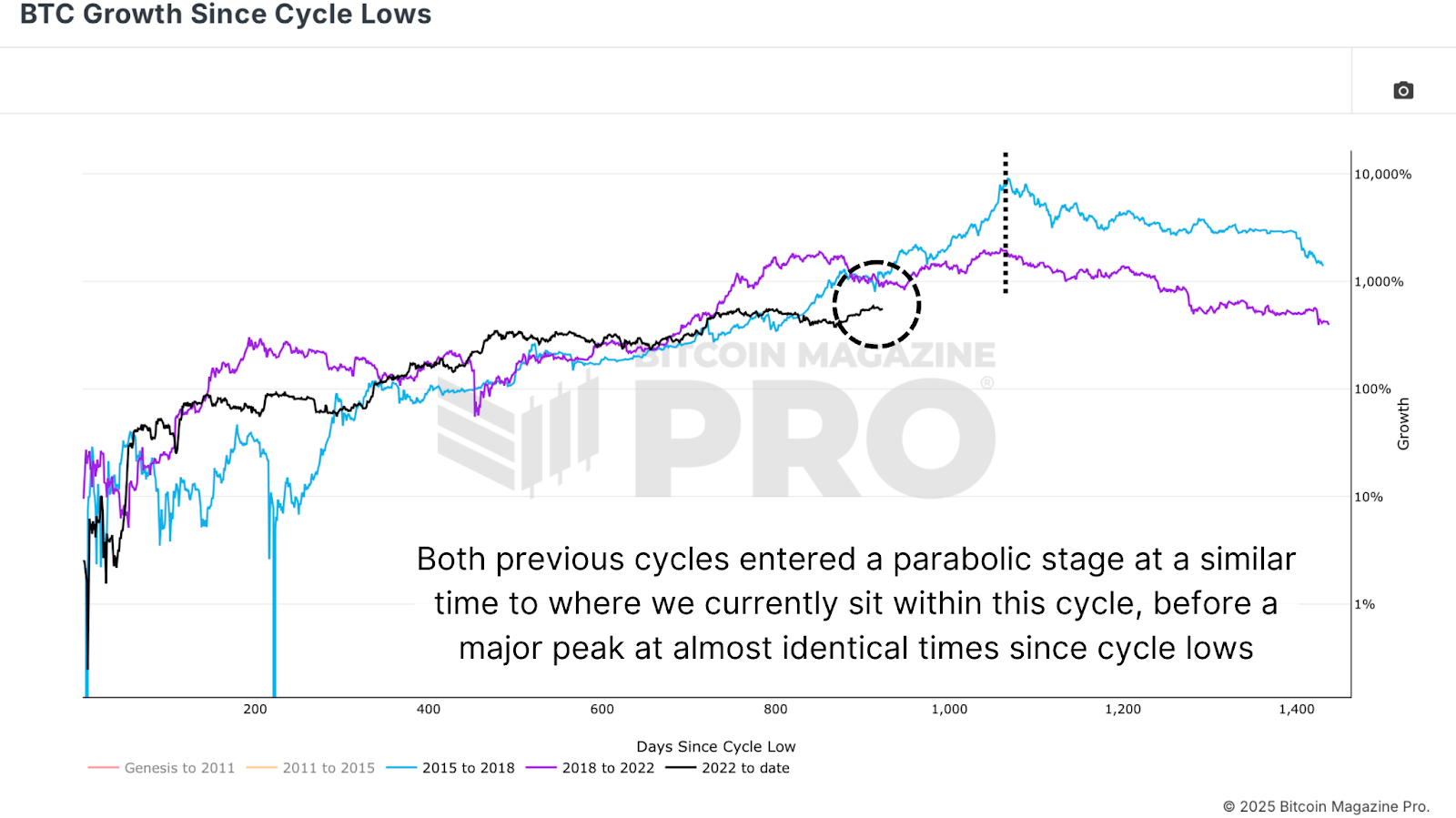
Task: Hide the 2015 to 2018 series label
Action: point(468,768)
